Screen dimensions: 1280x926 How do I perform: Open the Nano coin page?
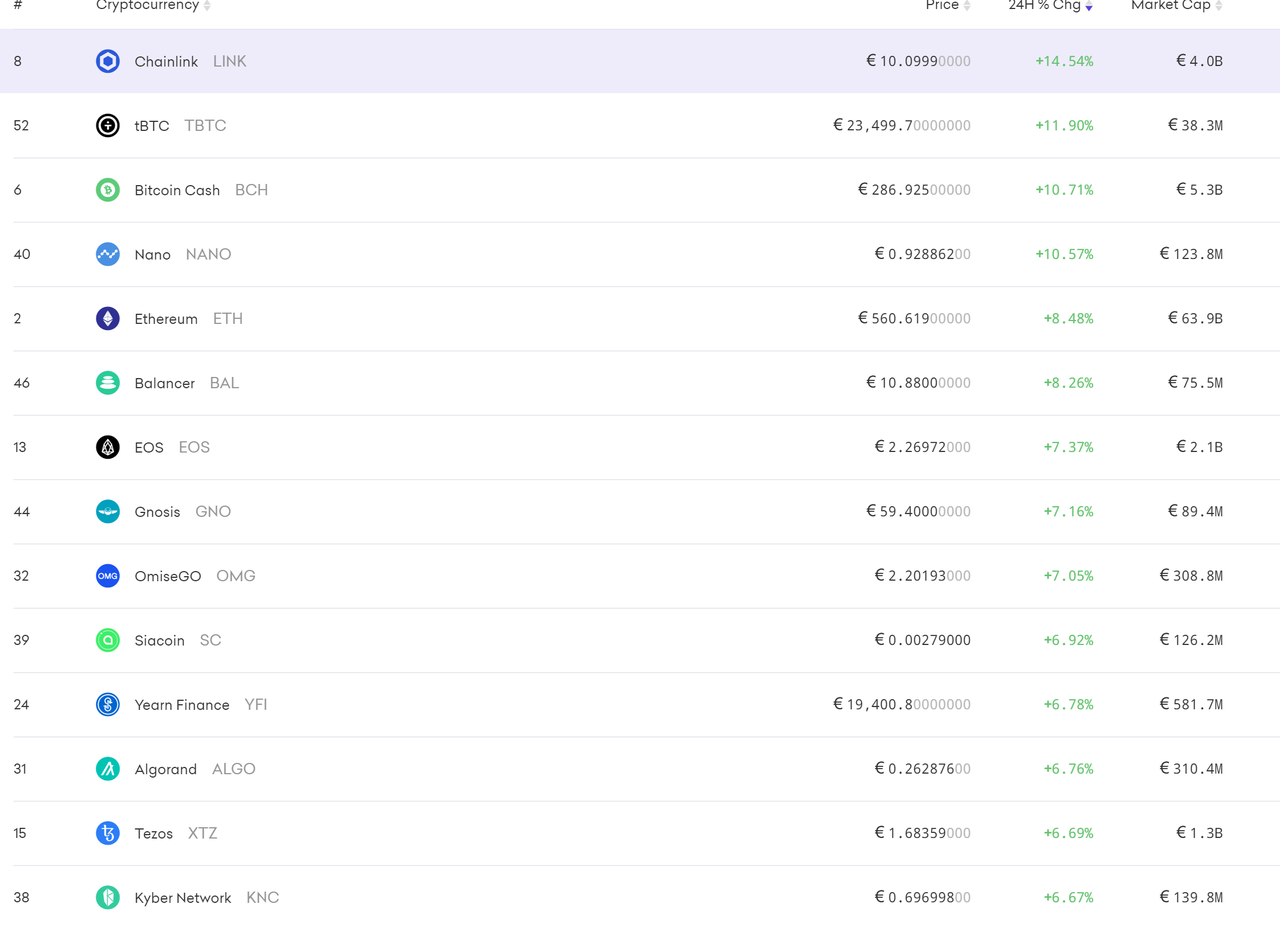[153, 254]
